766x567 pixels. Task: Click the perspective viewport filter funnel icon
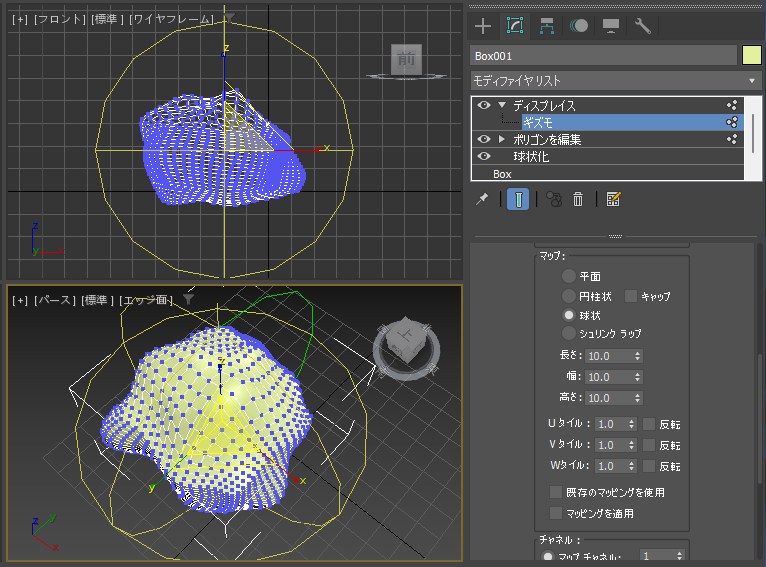click(188, 299)
